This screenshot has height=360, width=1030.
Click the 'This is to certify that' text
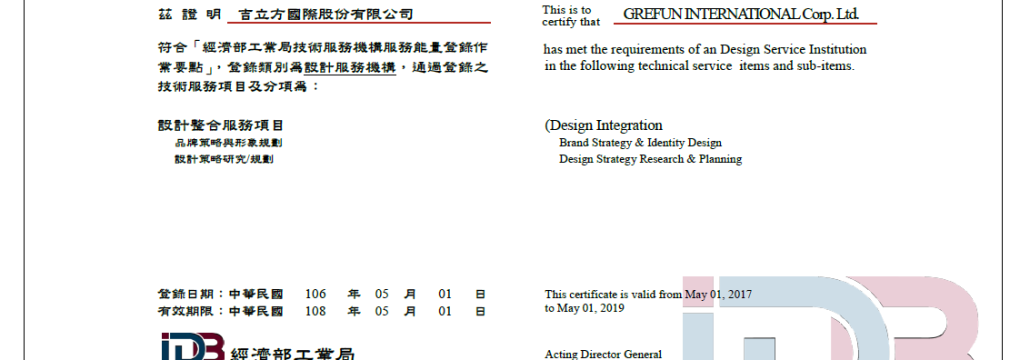(x=571, y=16)
